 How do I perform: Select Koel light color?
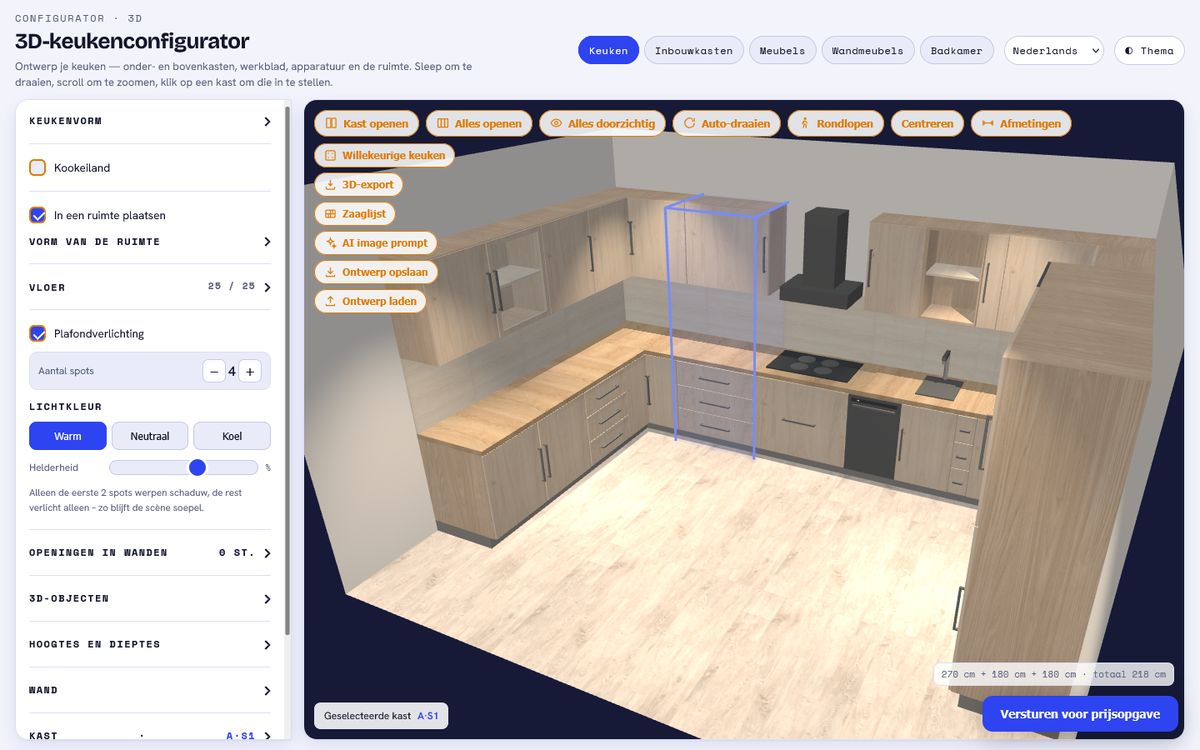point(232,436)
